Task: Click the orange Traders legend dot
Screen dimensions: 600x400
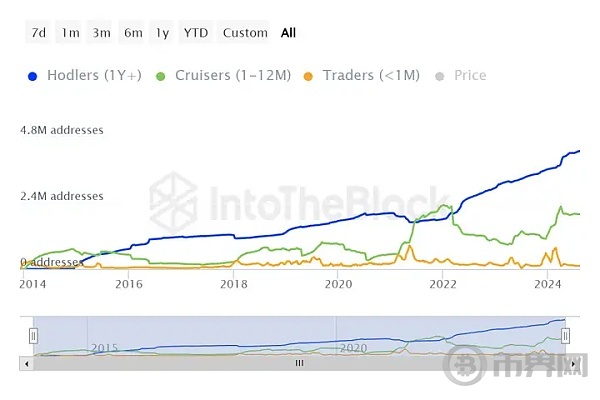Action: (x=308, y=75)
